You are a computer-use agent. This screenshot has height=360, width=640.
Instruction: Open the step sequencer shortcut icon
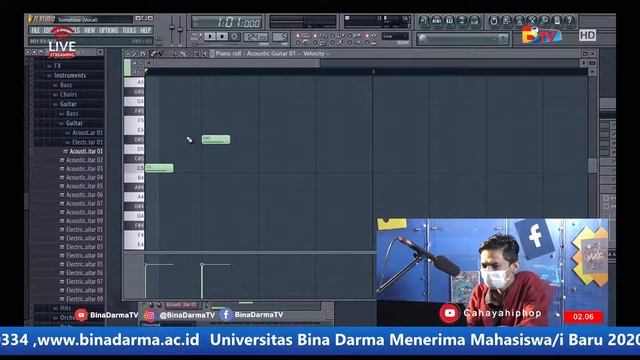point(436,20)
